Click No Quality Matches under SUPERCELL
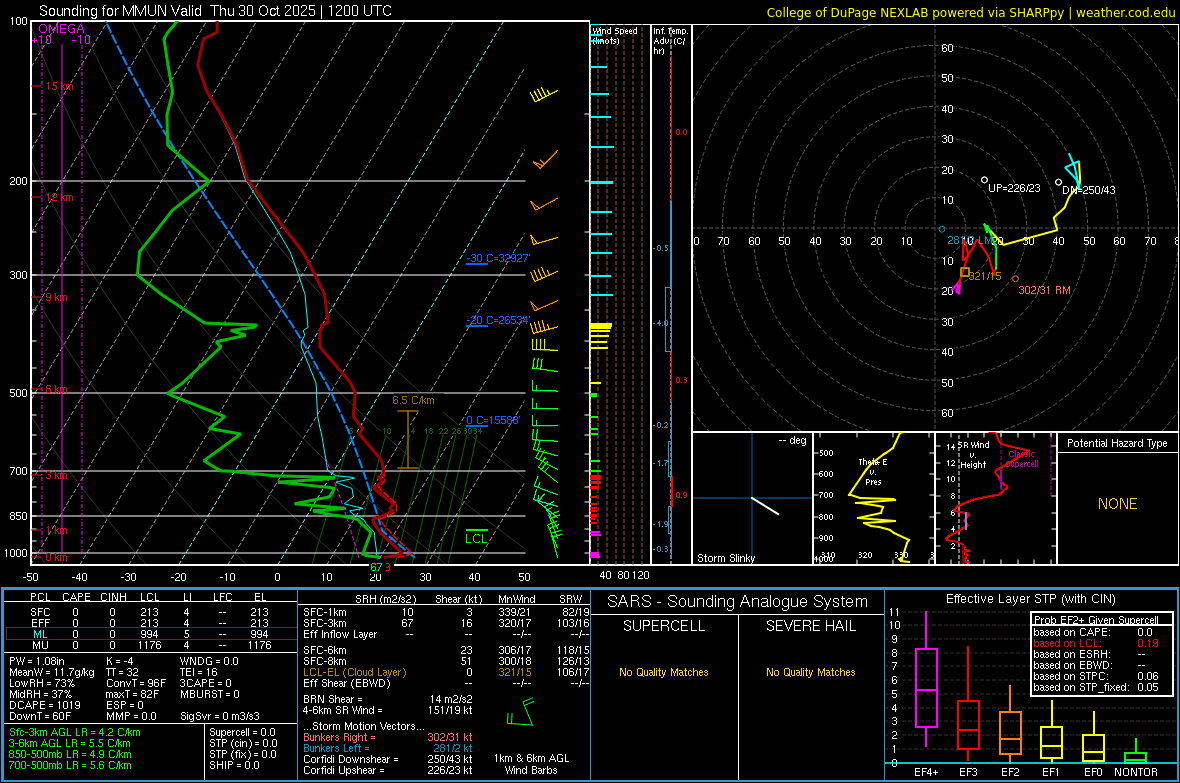The height and width of the screenshot is (783, 1180). [664, 672]
